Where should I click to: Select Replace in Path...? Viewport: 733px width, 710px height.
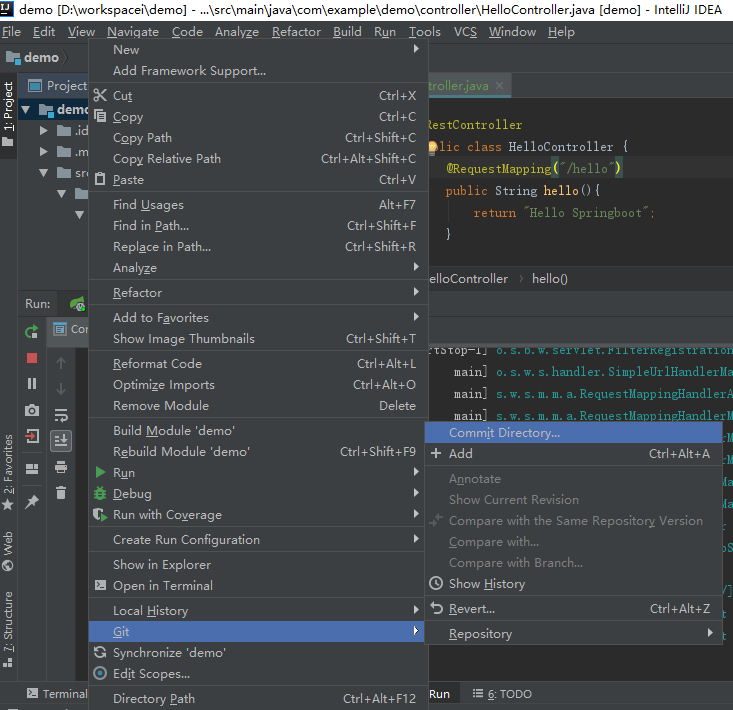(259, 247)
